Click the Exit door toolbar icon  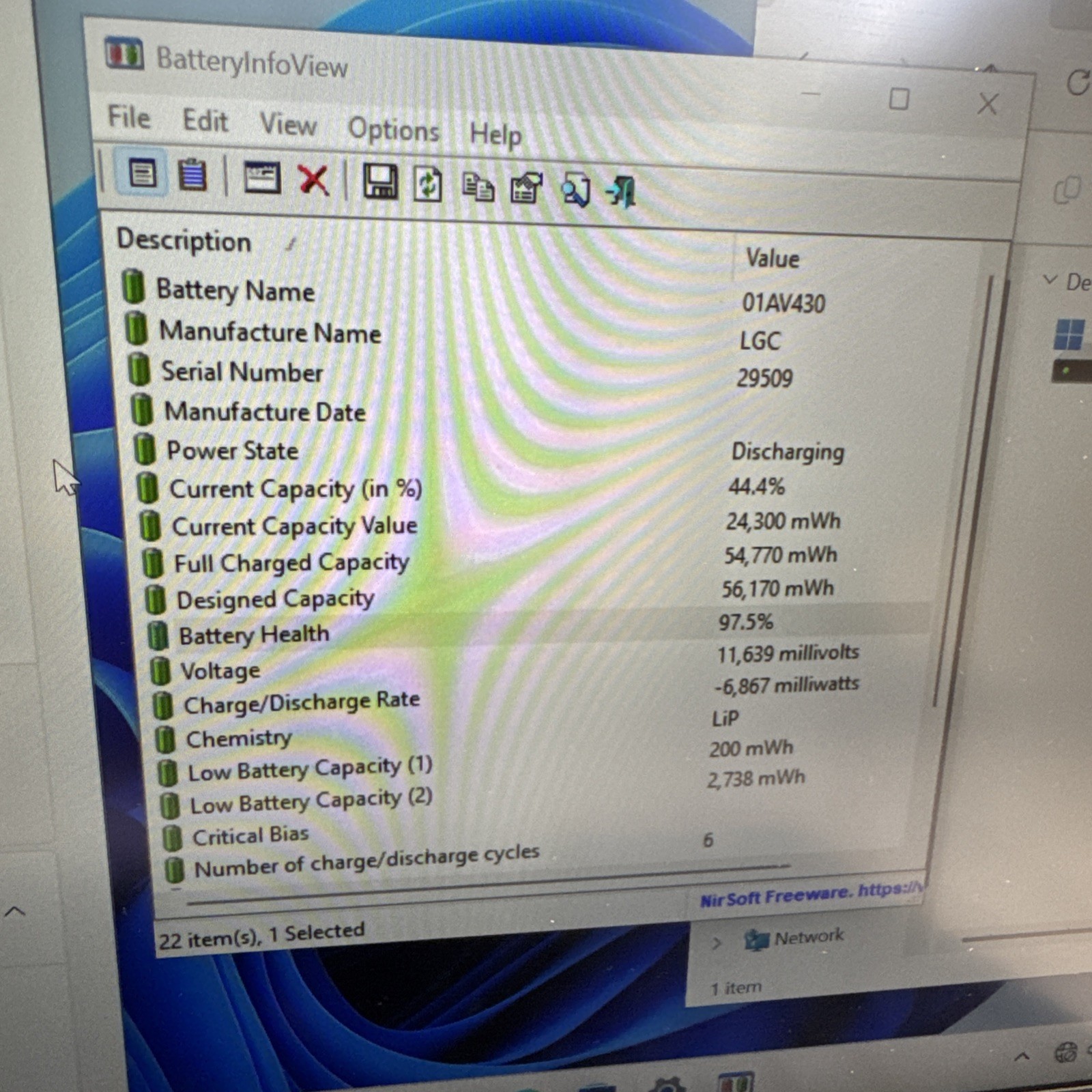pos(621,191)
